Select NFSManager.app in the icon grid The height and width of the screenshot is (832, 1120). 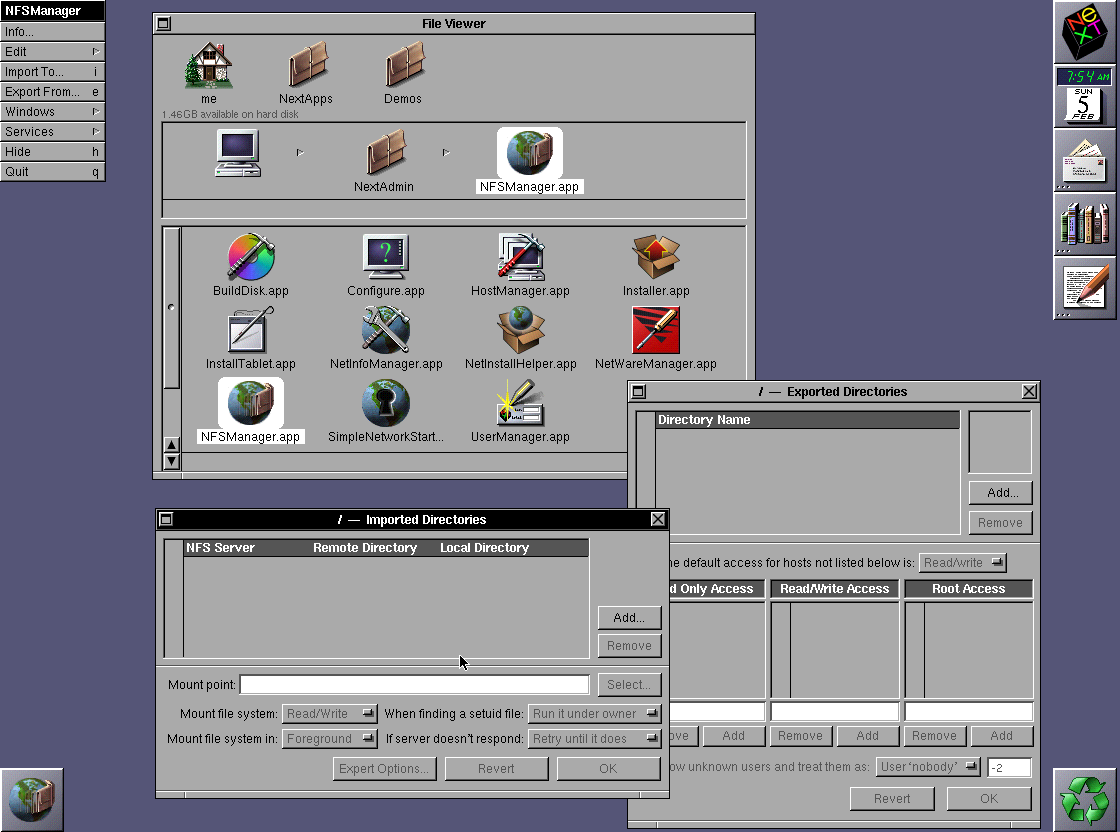251,403
